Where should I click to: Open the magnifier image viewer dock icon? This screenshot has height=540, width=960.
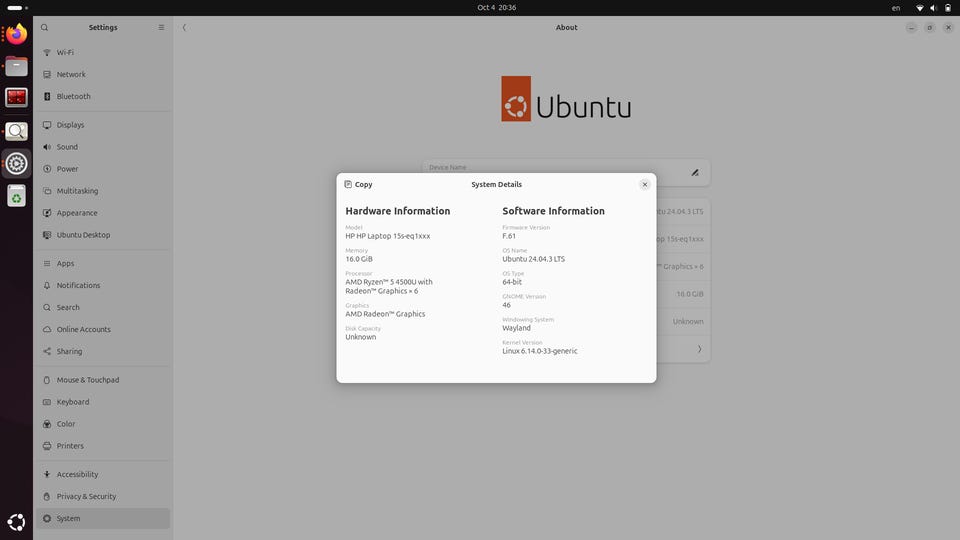click(x=17, y=131)
